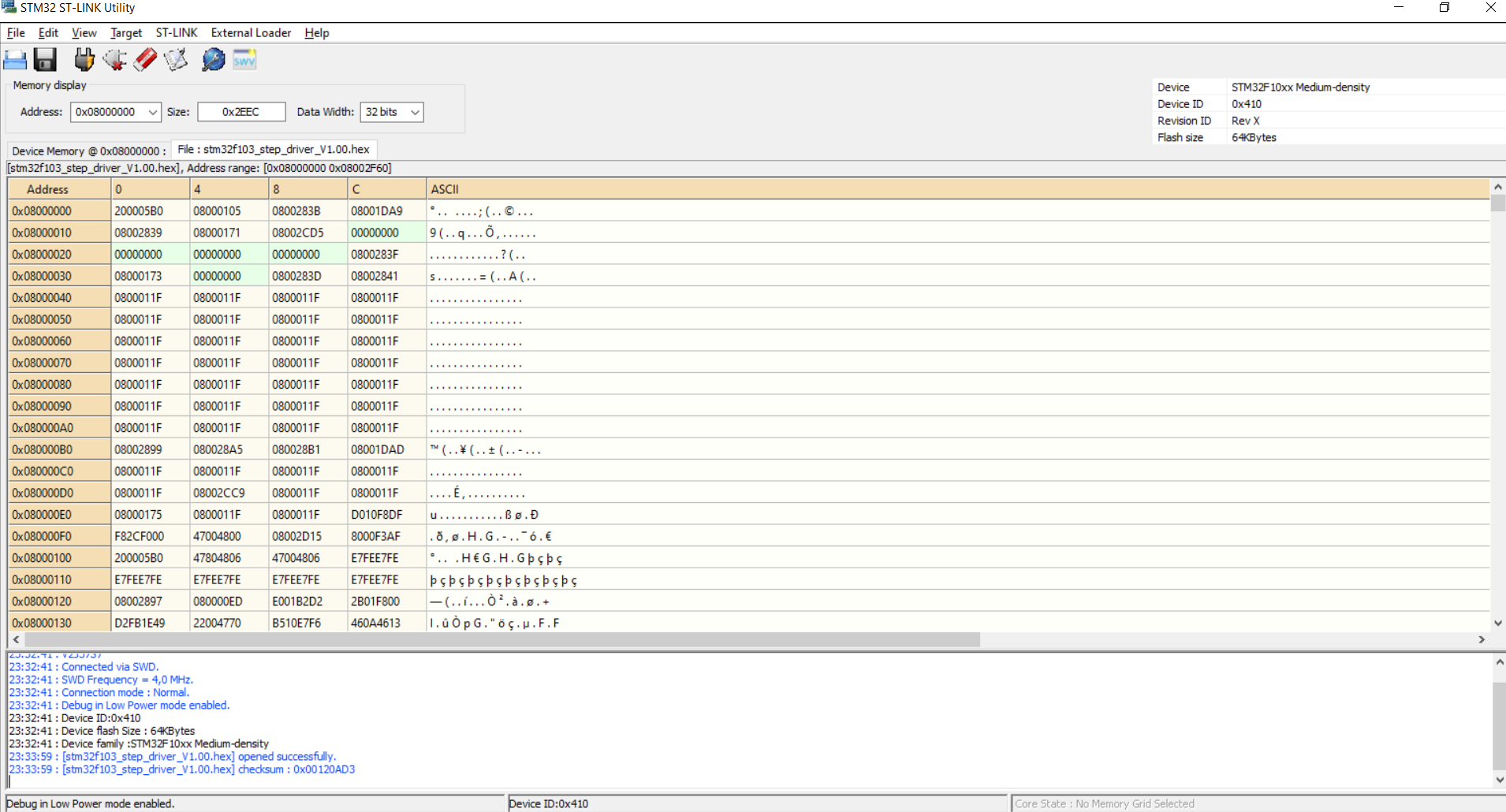Image resolution: width=1506 pixels, height=812 pixels.
Task: Click log panel scroll up arrow
Action: [x=1499, y=662]
